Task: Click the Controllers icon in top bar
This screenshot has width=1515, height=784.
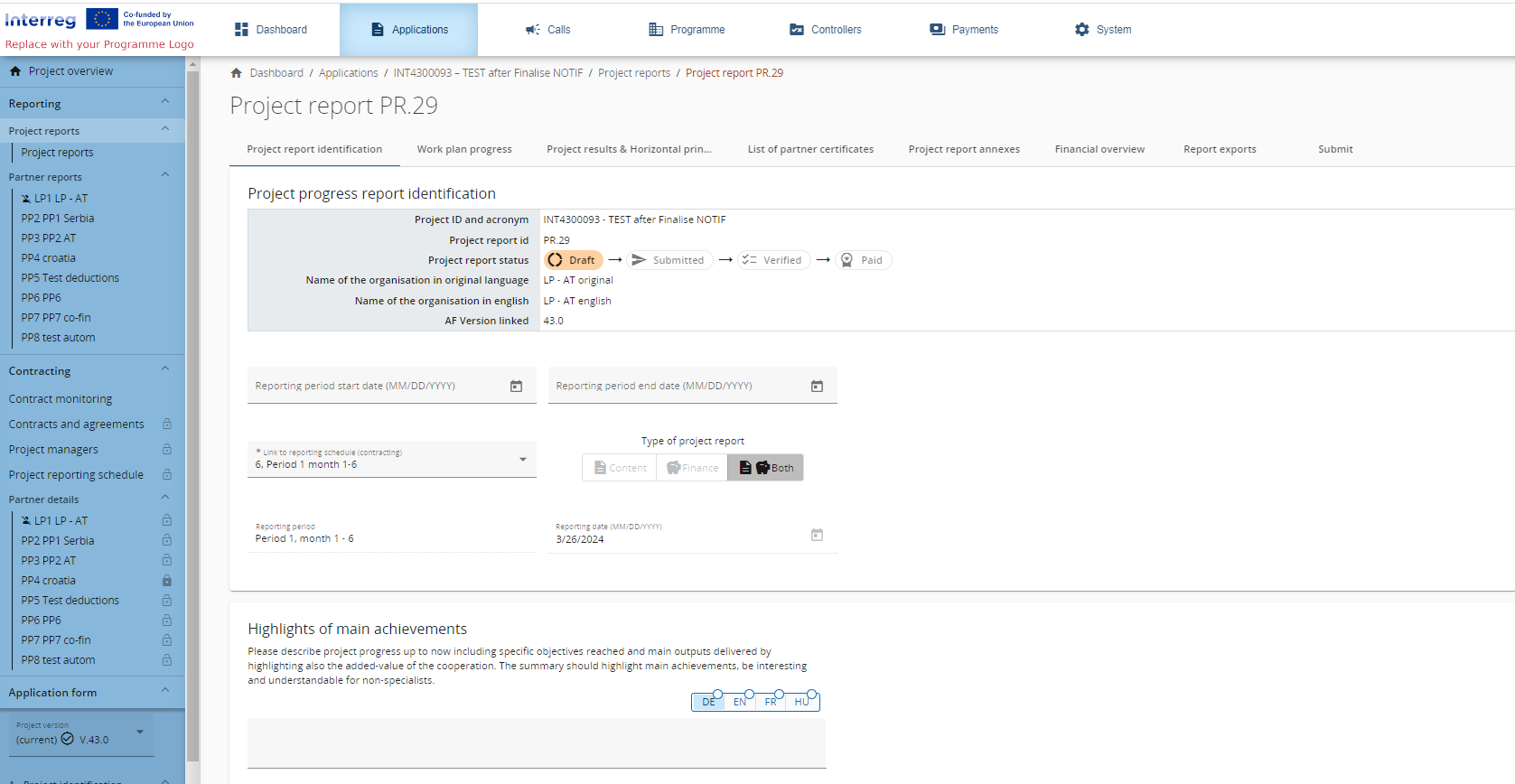Action: tap(796, 30)
